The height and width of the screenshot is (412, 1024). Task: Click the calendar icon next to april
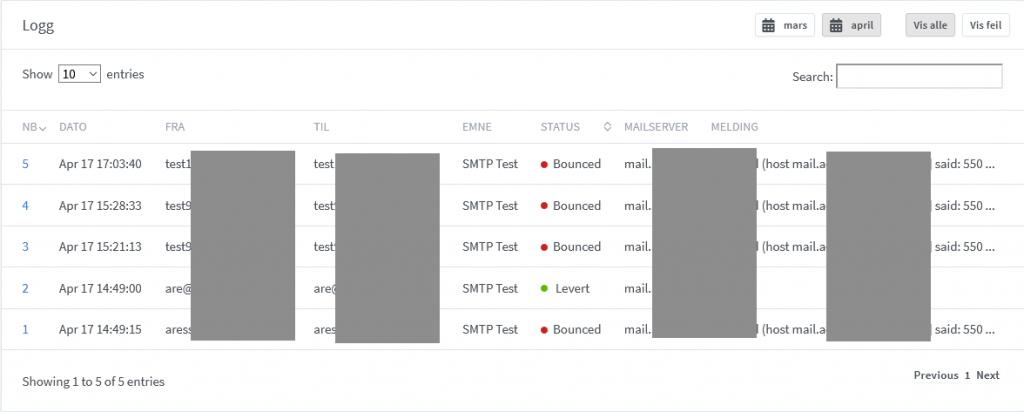(x=836, y=26)
